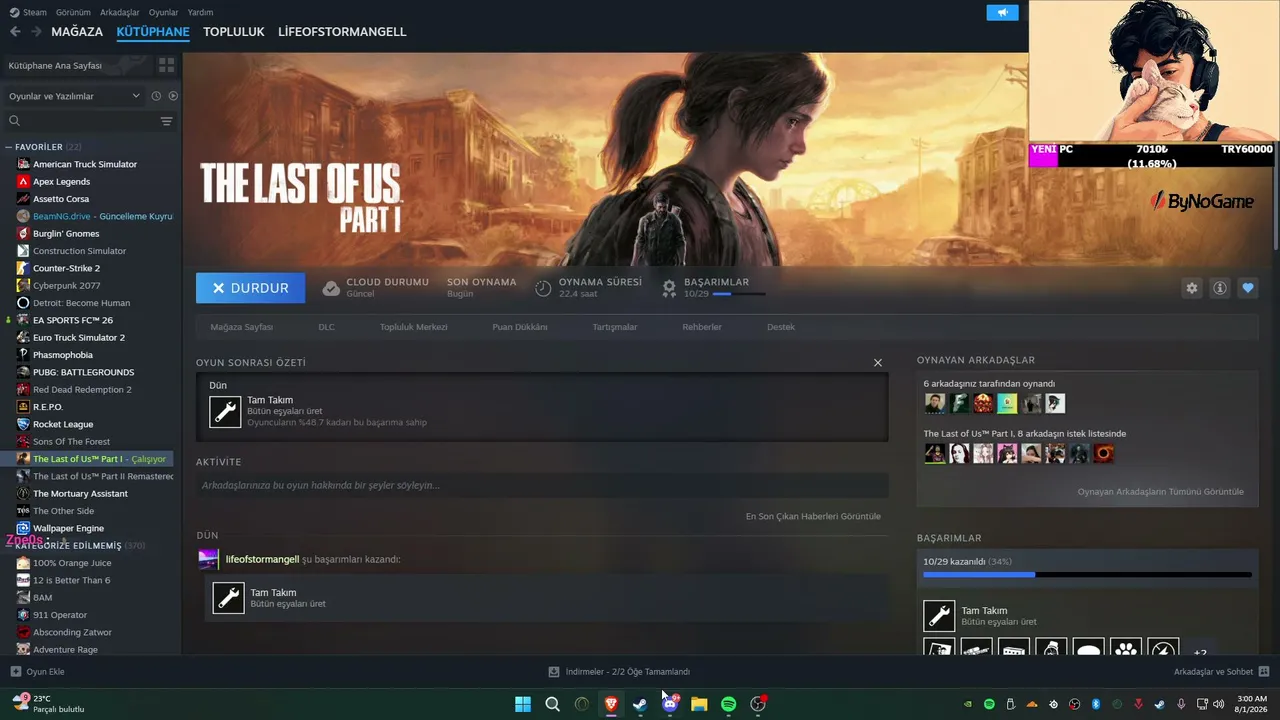Open the Görünüm menu
Screen dimensions: 1280x720
click(73, 12)
